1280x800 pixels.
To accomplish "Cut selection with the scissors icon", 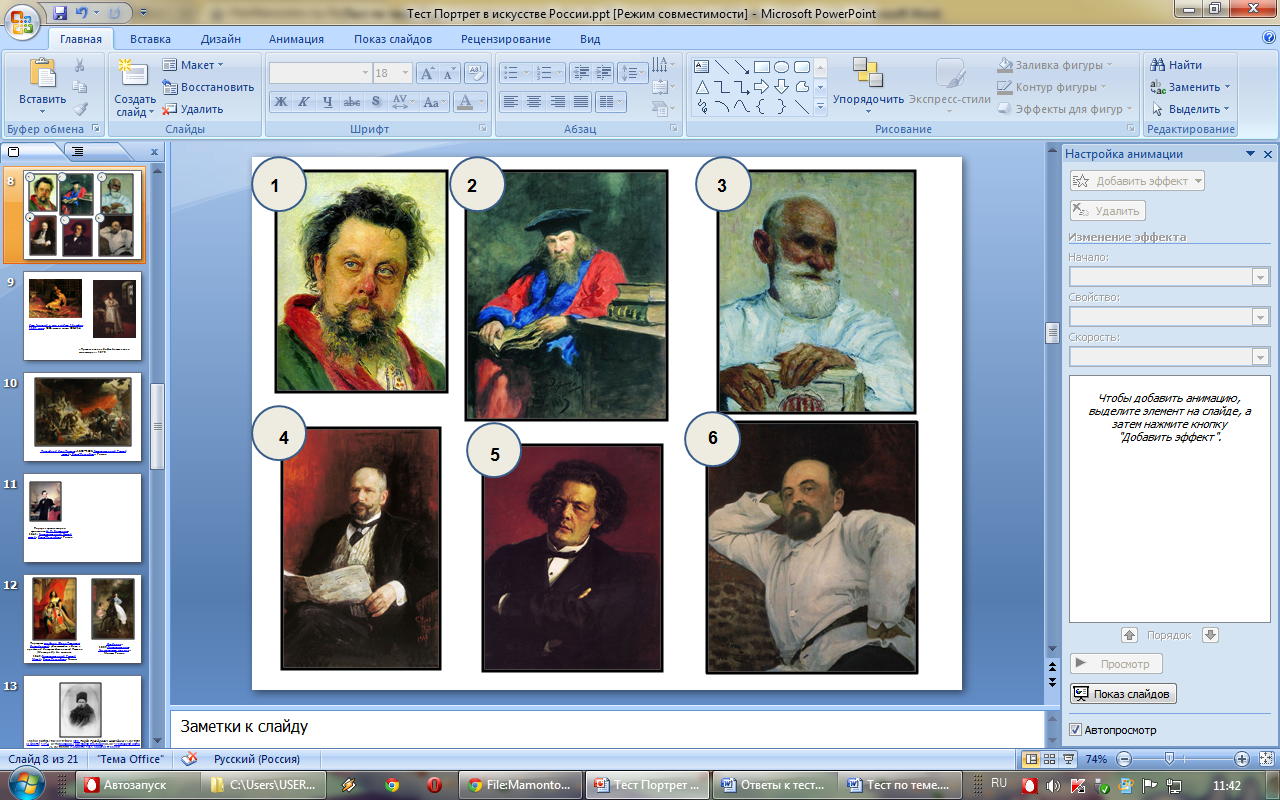I will 80,65.
